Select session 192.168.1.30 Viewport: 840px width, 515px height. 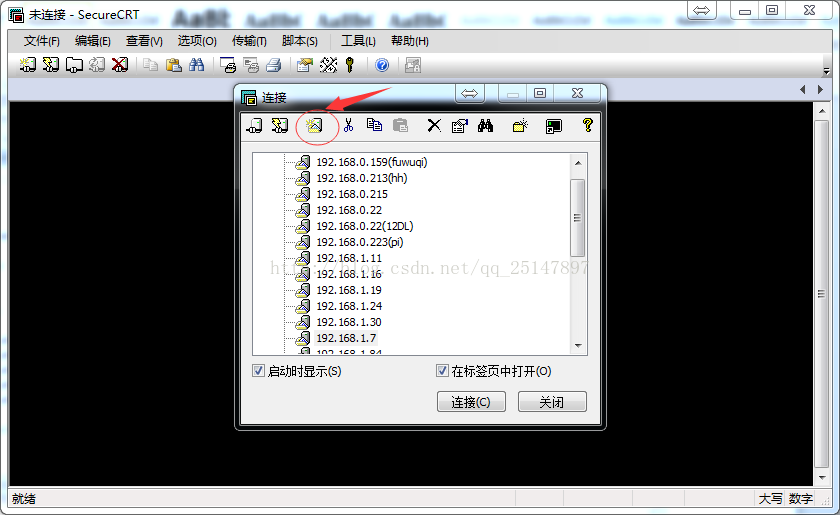[x=349, y=322]
